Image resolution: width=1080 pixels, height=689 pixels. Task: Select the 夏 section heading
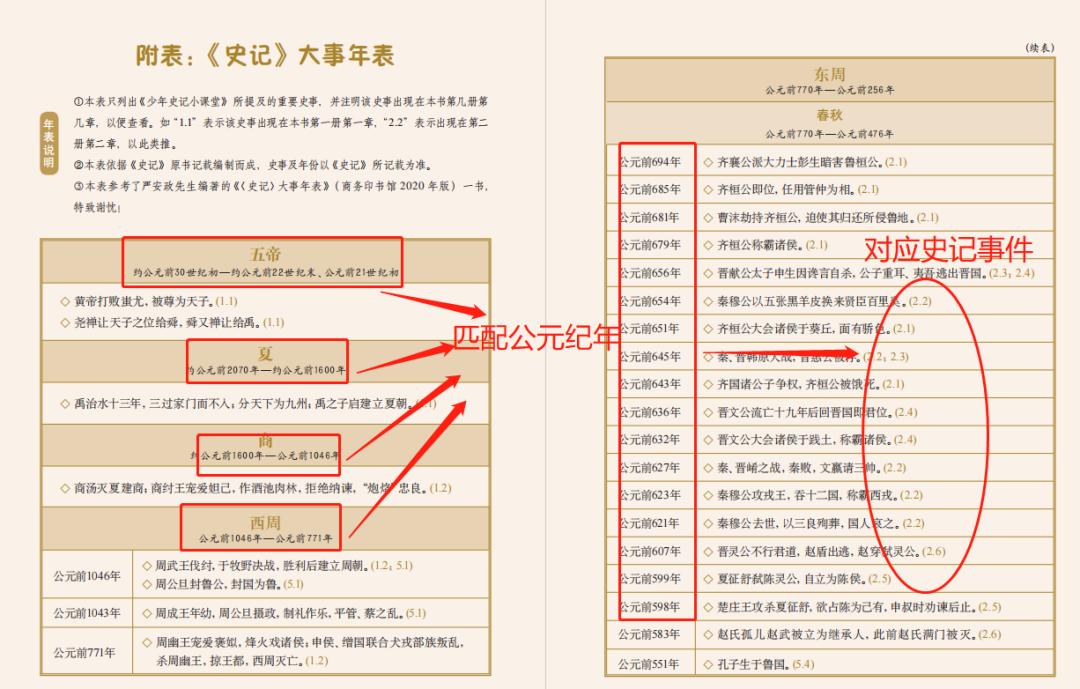click(265, 354)
